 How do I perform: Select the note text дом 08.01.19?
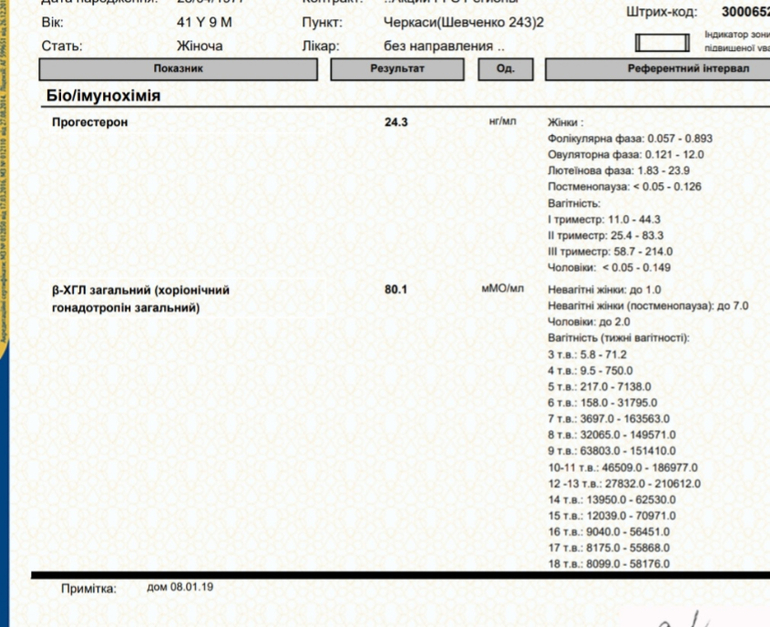click(180, 587)
